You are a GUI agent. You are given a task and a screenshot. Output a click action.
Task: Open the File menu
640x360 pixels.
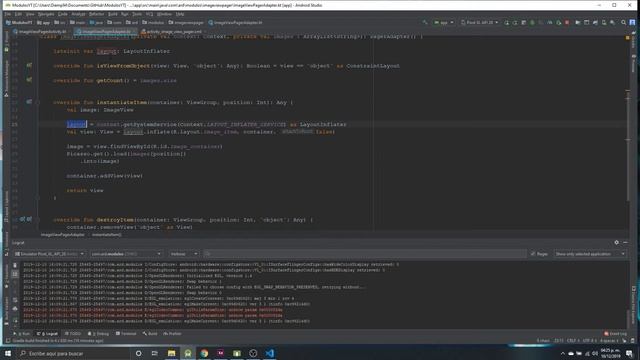tap(7, 14)
